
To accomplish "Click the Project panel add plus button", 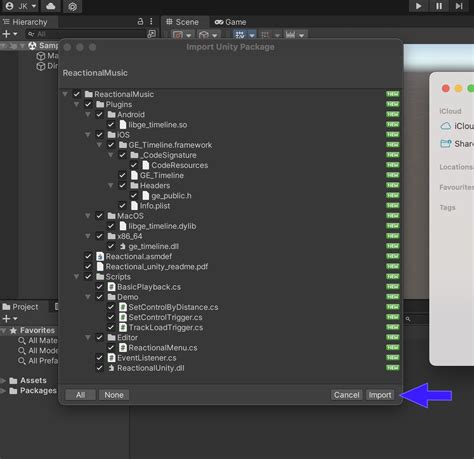I will [x=6, y=319].
